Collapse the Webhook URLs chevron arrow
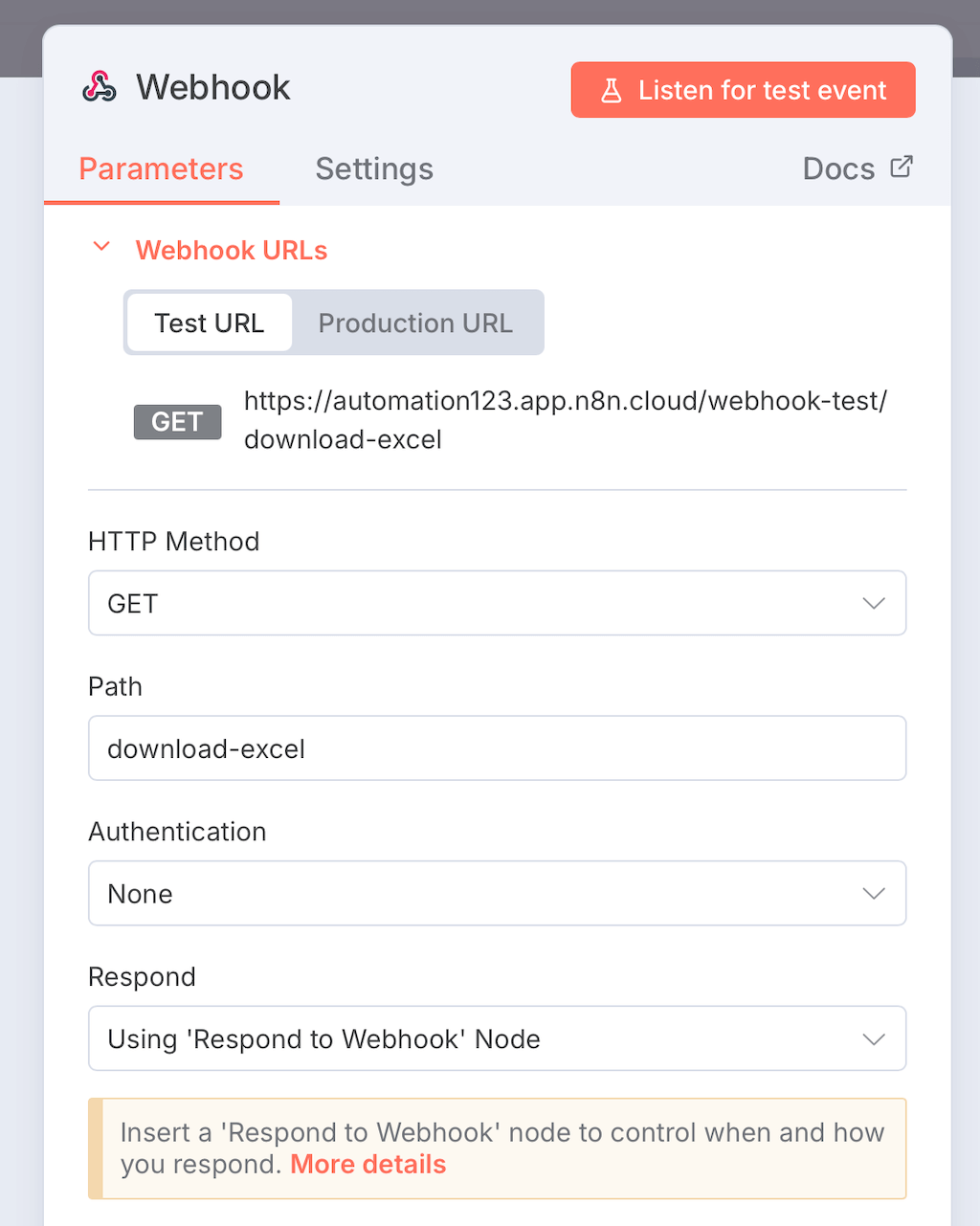Screen dimensions: 980x1226 click(x=101, y=248)
